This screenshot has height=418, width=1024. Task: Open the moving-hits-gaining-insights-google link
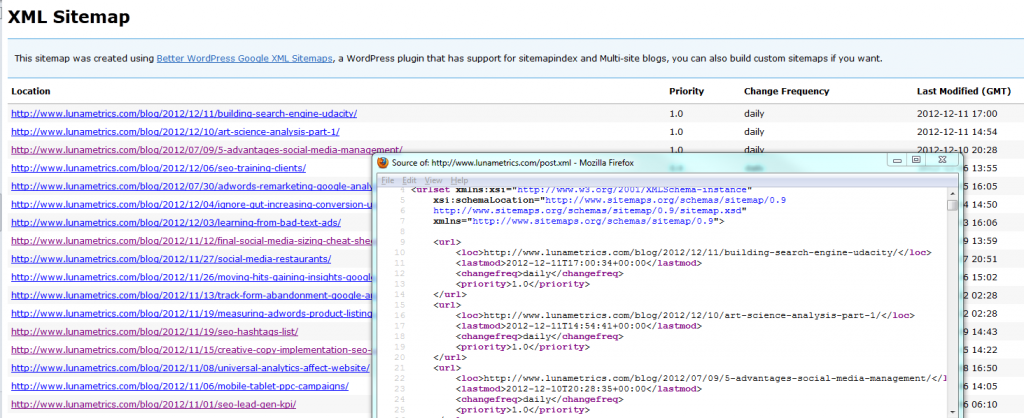pos(192,277)
